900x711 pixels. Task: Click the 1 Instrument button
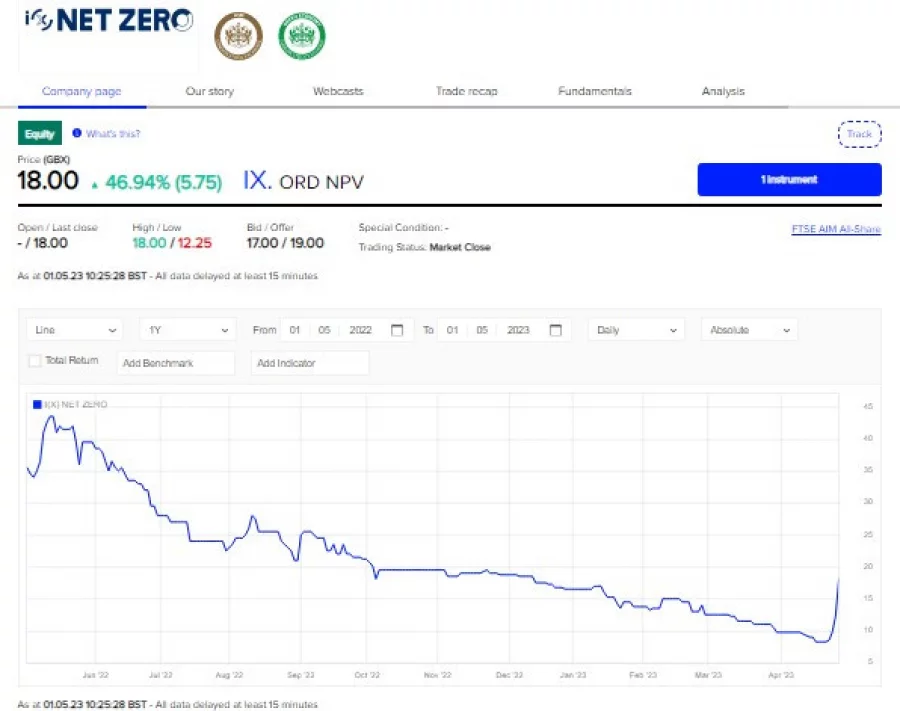point(789,180)
